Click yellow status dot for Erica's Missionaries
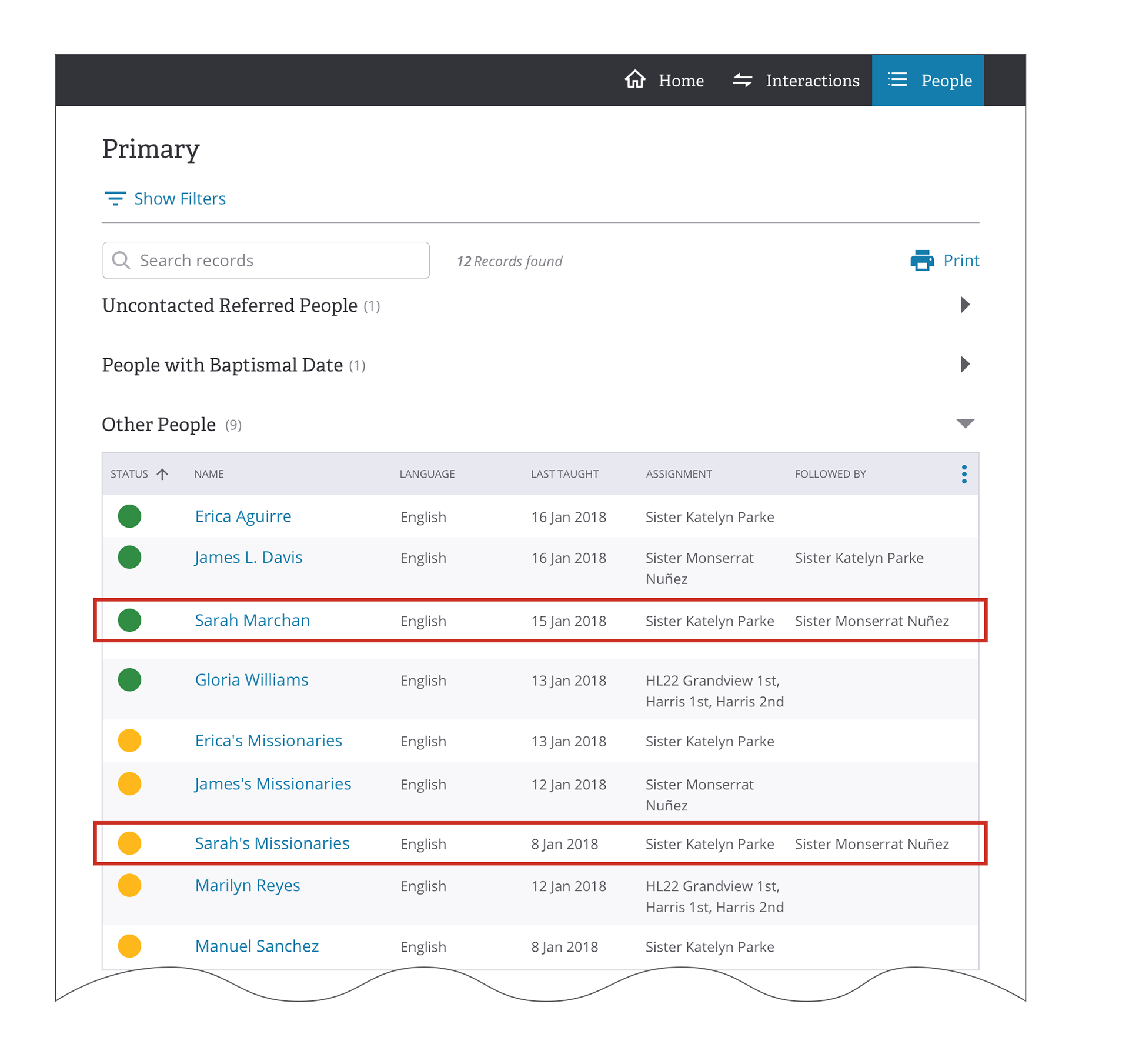The width and height of the screenshot is (1129, 1064). (x=129, y=741)
